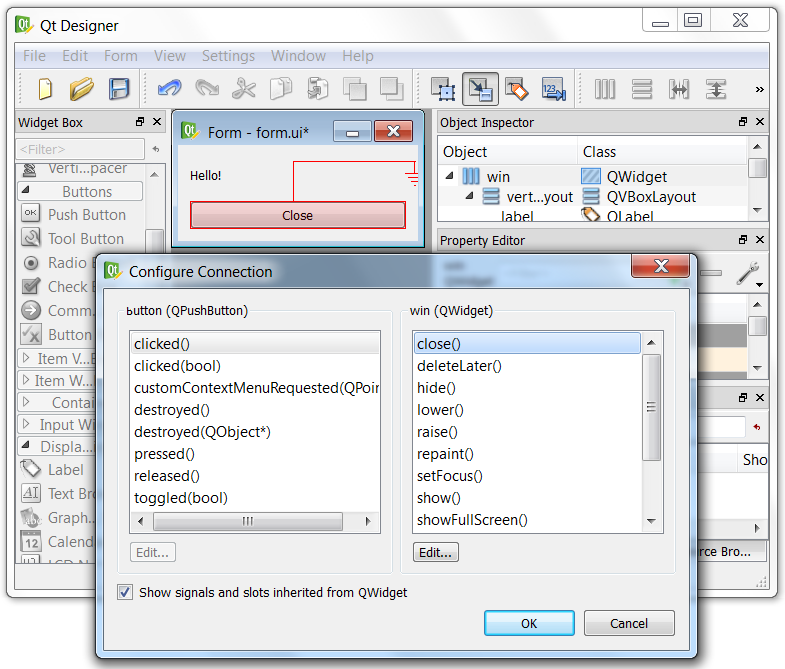Select the clicked(bool) signal
This screenshot has width=785, height=669.
pyautogui.click(x=254, y=366)
